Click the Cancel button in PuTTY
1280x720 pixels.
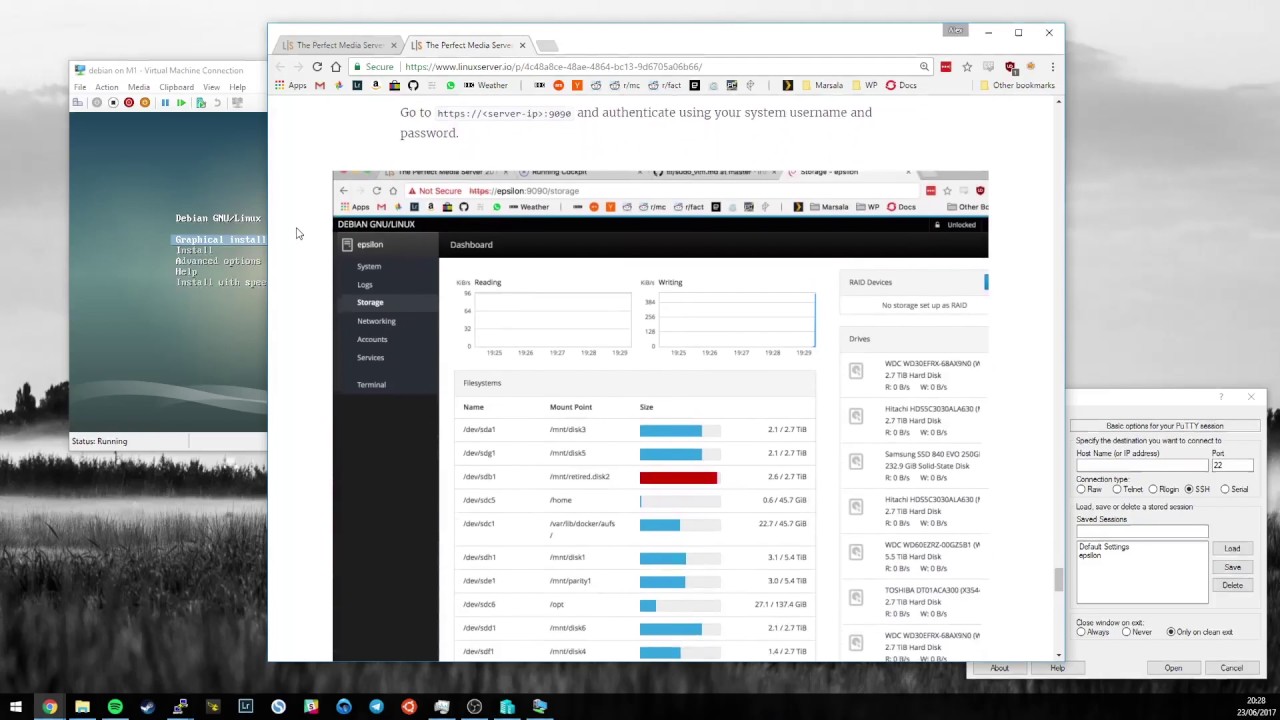click(x=1231, y=668)
